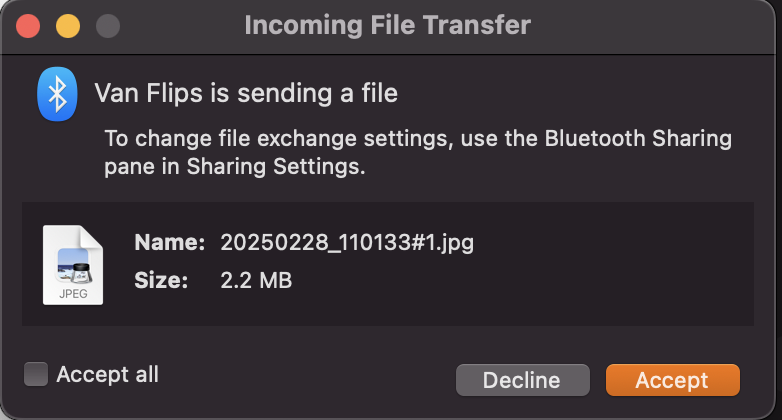Screen dimensions: 782x420
Task: Click the Name: field label
Action: (170, 242)
